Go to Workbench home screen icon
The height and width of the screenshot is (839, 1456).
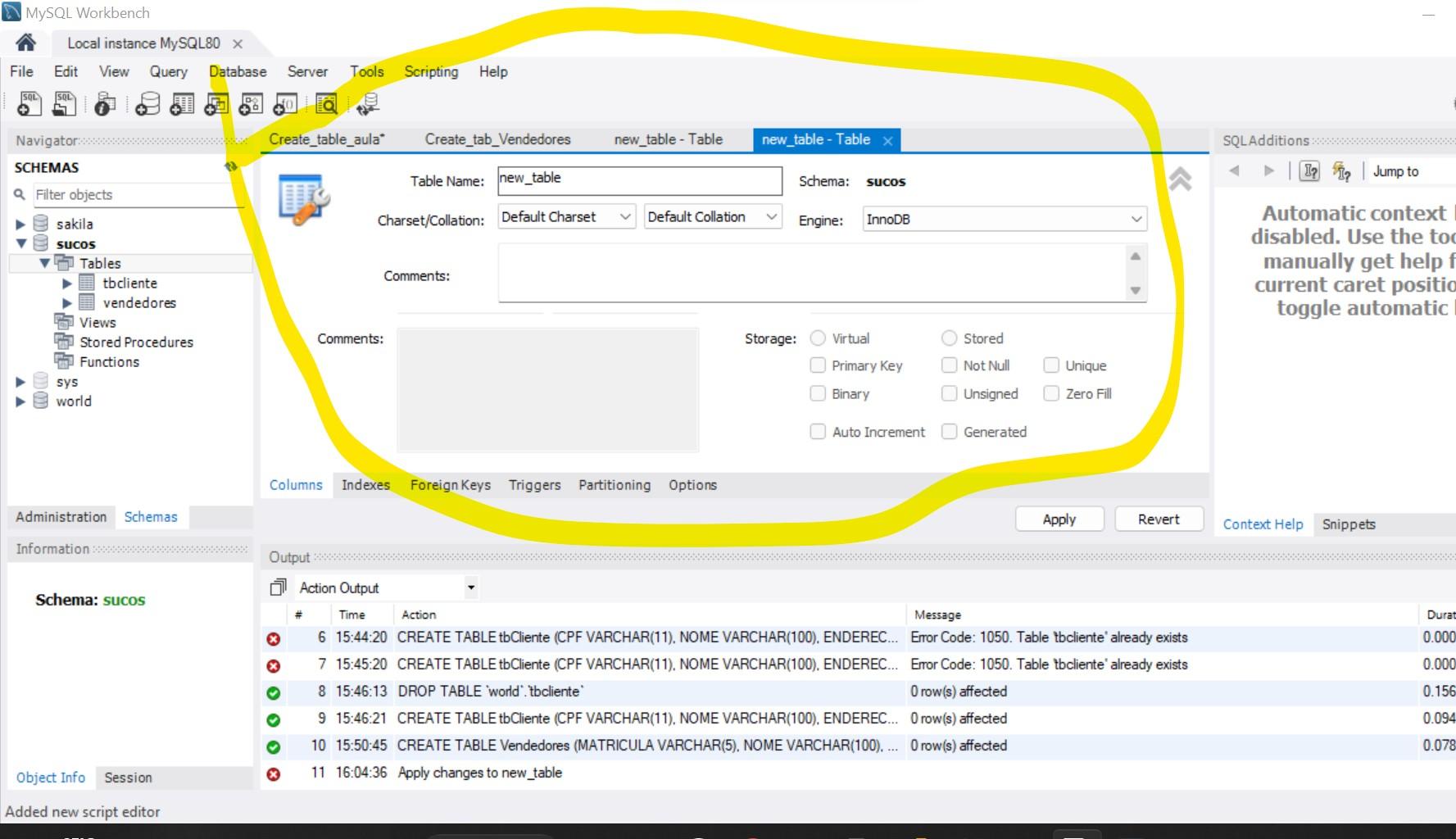click(x=25, y=43)
